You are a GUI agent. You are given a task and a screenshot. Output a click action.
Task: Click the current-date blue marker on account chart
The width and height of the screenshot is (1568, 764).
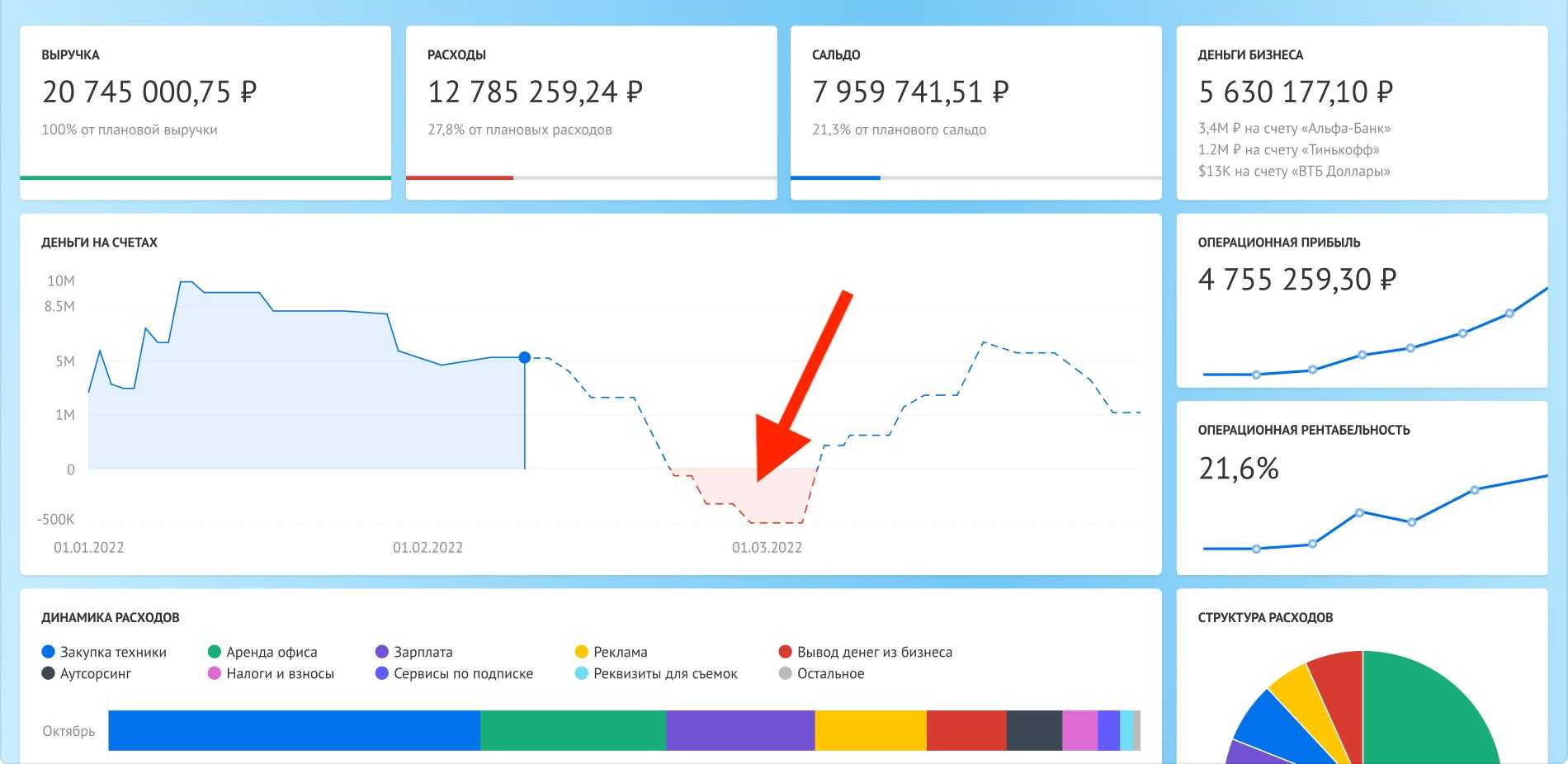(525, 357)
